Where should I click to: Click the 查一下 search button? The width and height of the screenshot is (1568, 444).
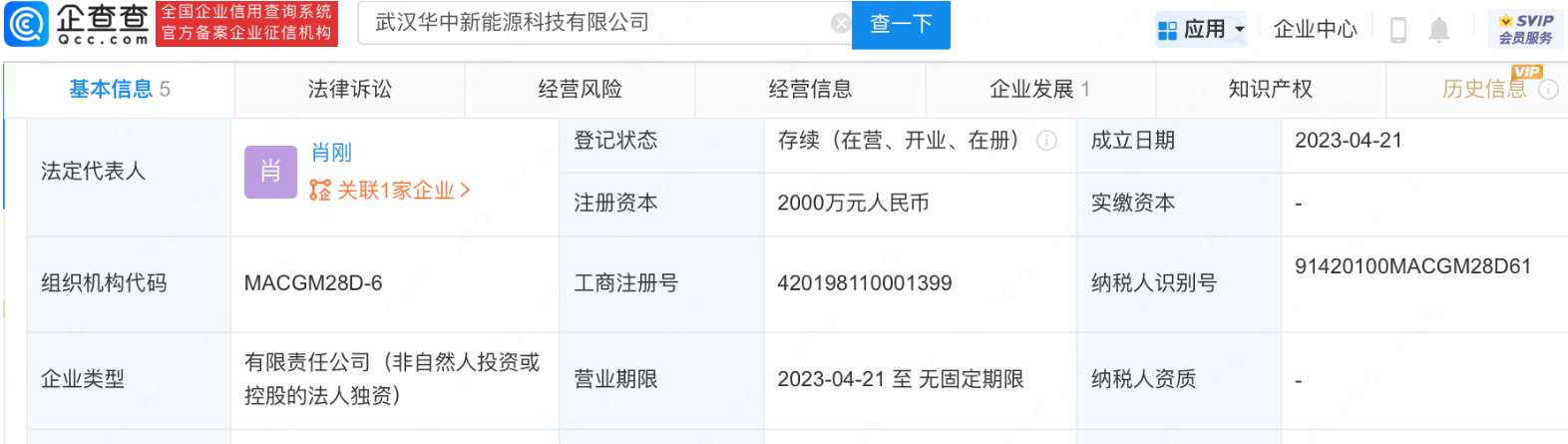click(901, 24)
